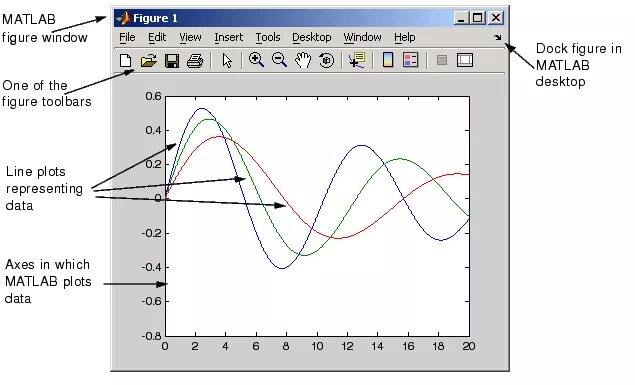This screenshot has height=385, width=635.
Task: Minimize the Figure 1 window
Action: (461, 18)
